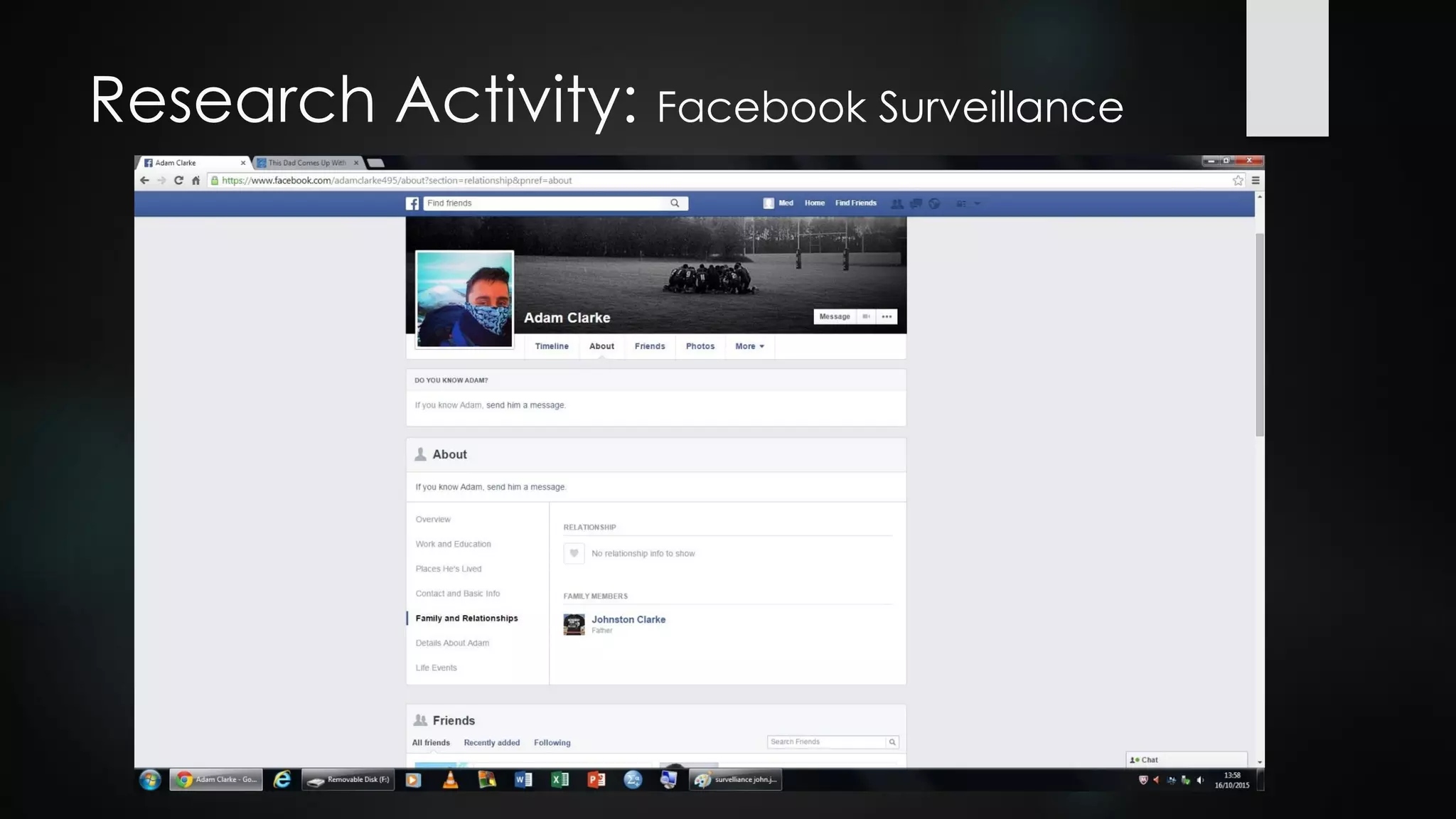Open the Chat bar

[x=1187, y=760]
